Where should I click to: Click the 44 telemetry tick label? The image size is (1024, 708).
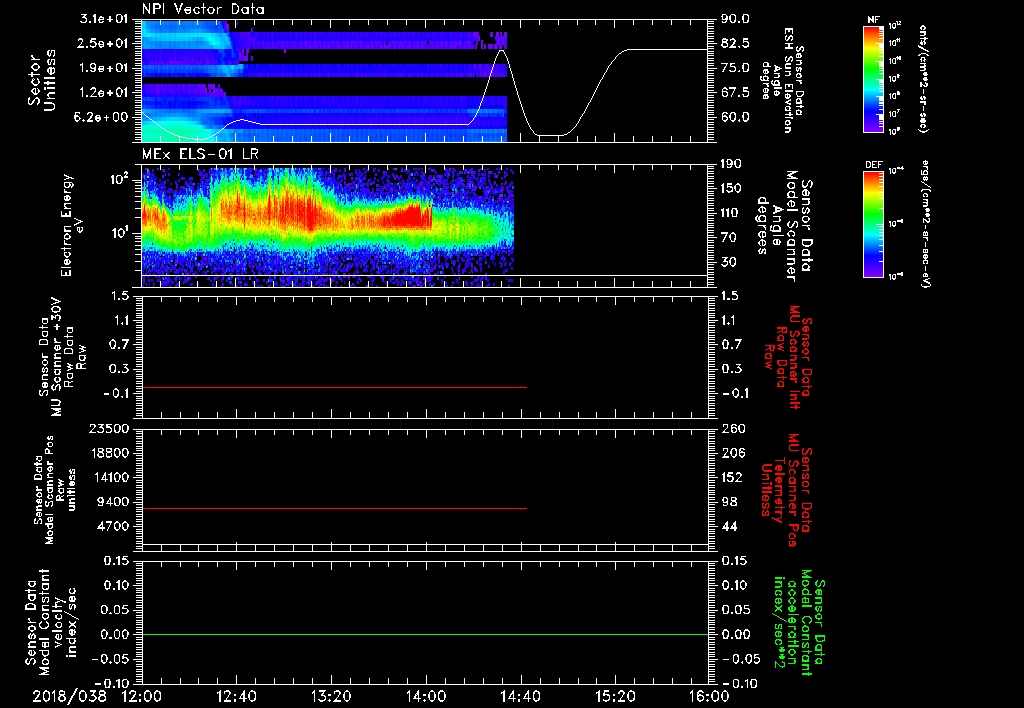coord(729,526)
